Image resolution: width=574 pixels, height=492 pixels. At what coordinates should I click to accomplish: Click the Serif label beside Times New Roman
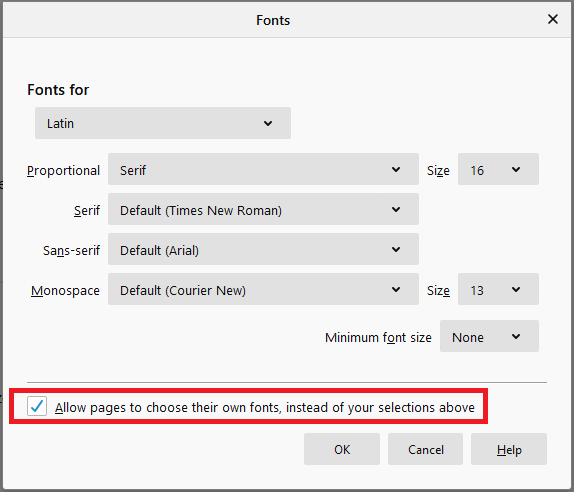click(87, 210)
